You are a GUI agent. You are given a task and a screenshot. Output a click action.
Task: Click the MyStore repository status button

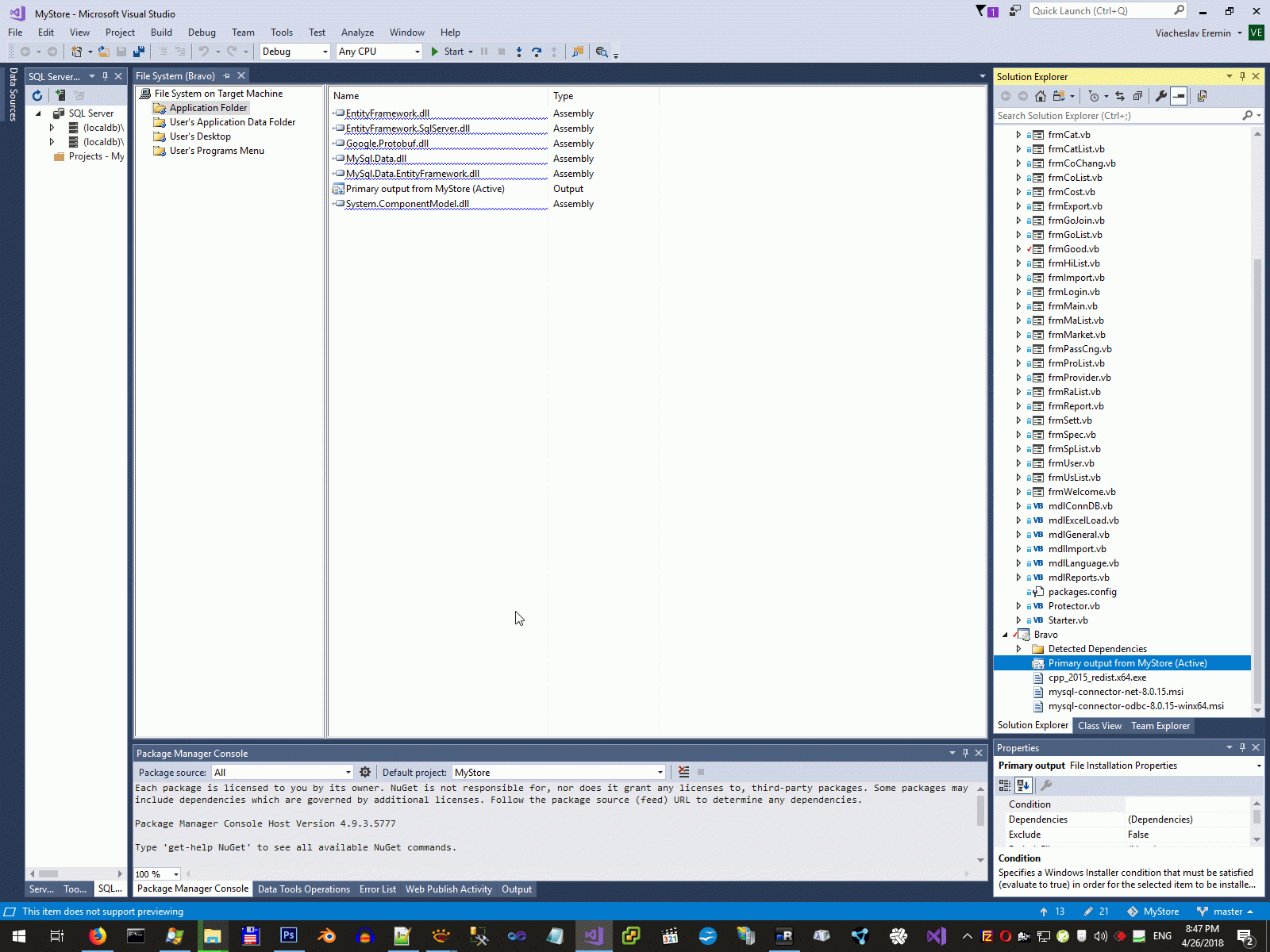pyautogui.click(x=1153, y=912)
